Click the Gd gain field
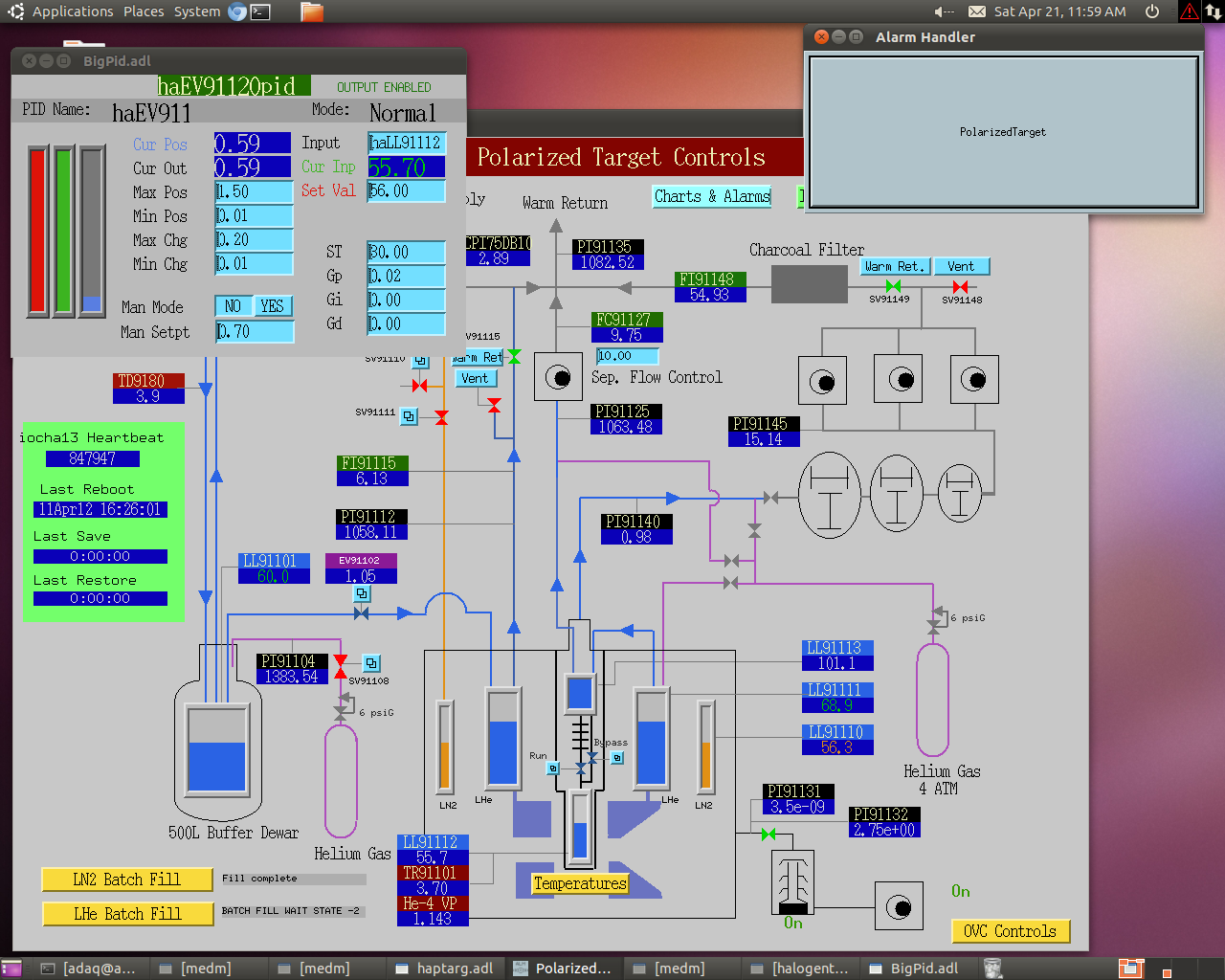Screen dimensions: 1225x980 (x=407, y=323)
